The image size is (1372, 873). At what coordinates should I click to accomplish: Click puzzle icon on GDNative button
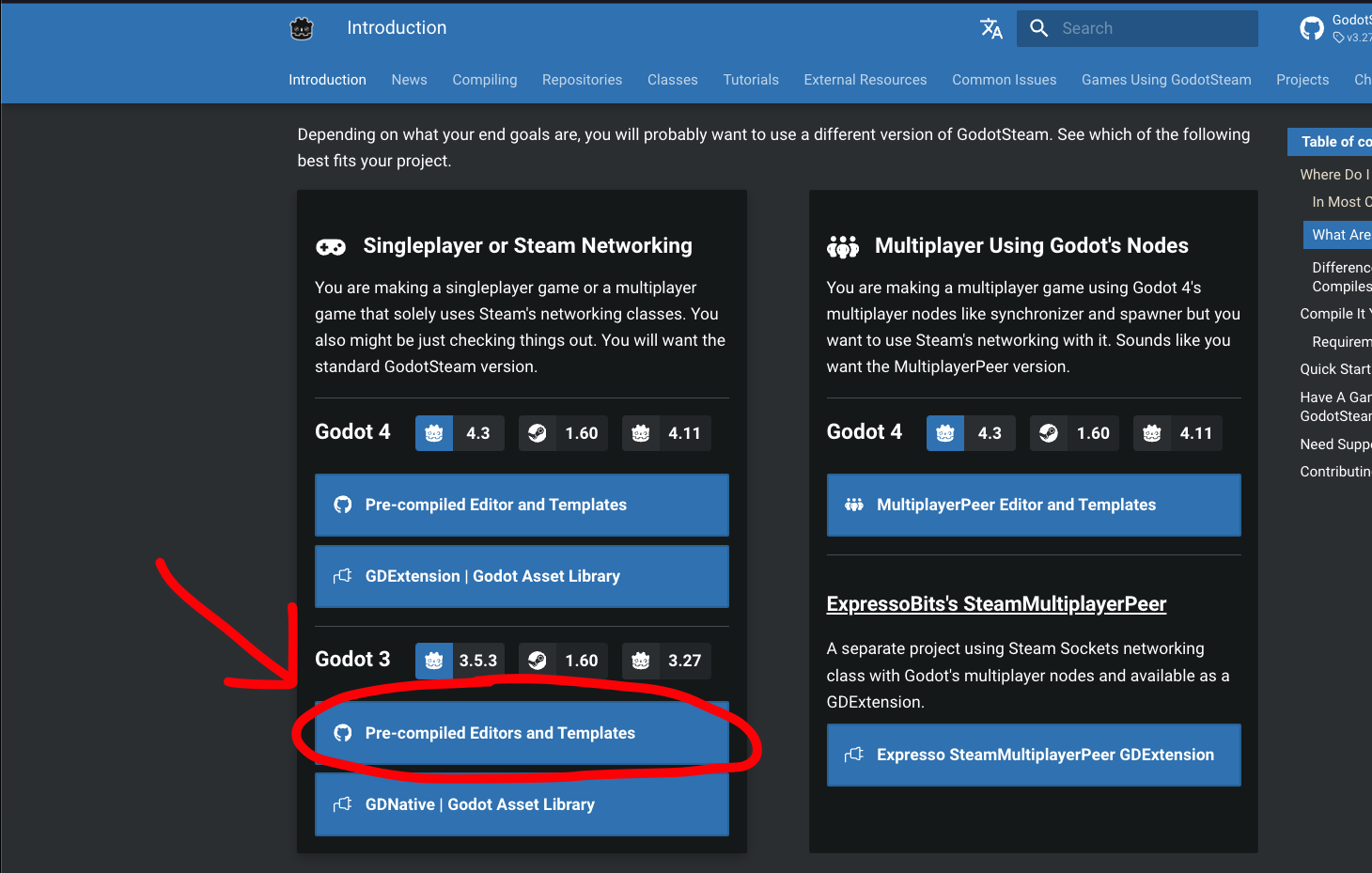(x=343, y=804)
